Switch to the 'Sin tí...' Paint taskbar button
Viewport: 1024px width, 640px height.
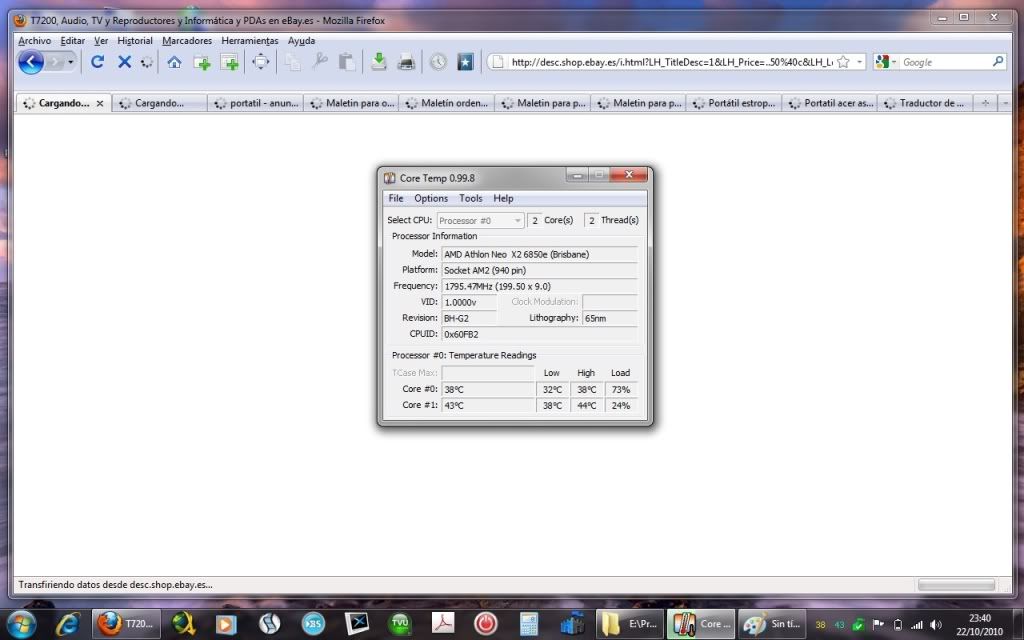772,624
